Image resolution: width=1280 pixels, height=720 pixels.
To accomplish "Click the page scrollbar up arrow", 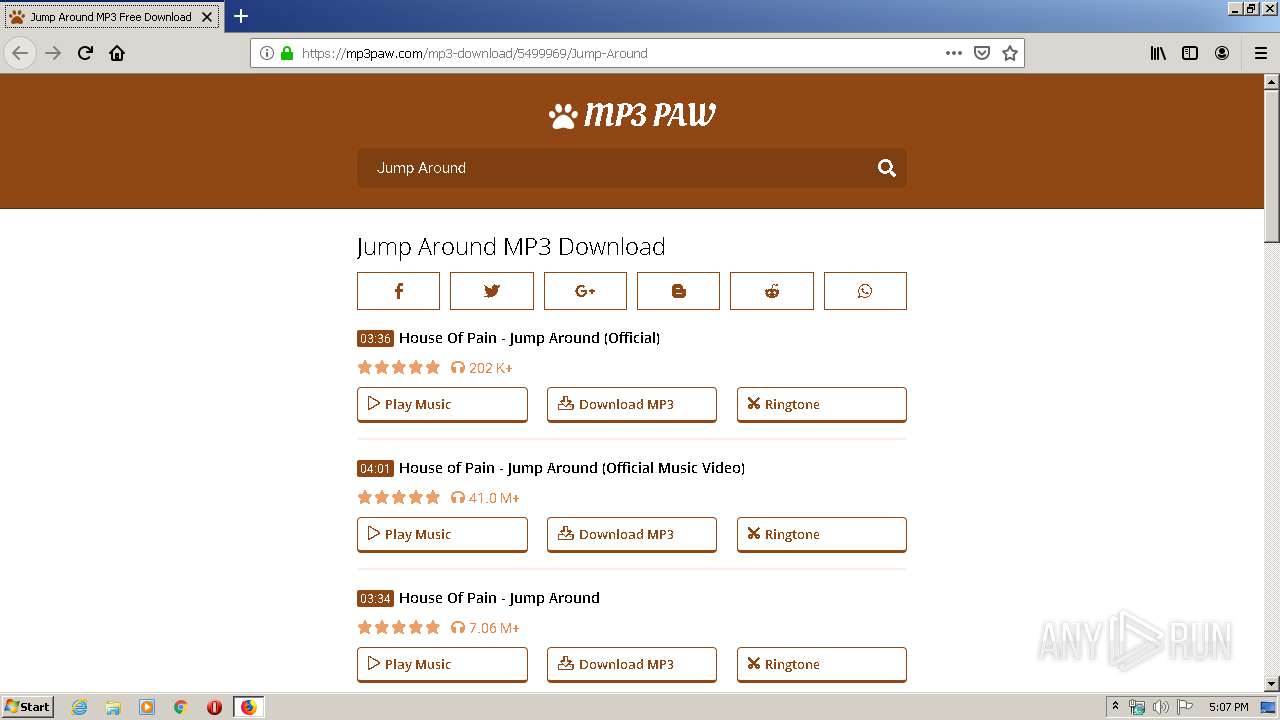I will pos(1272,82).
